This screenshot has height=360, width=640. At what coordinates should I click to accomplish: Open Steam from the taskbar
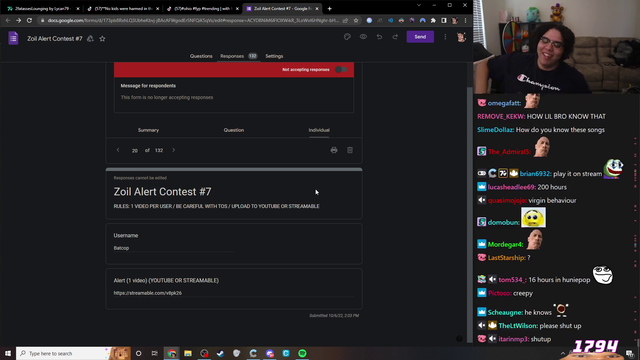[x=220, y=353]
